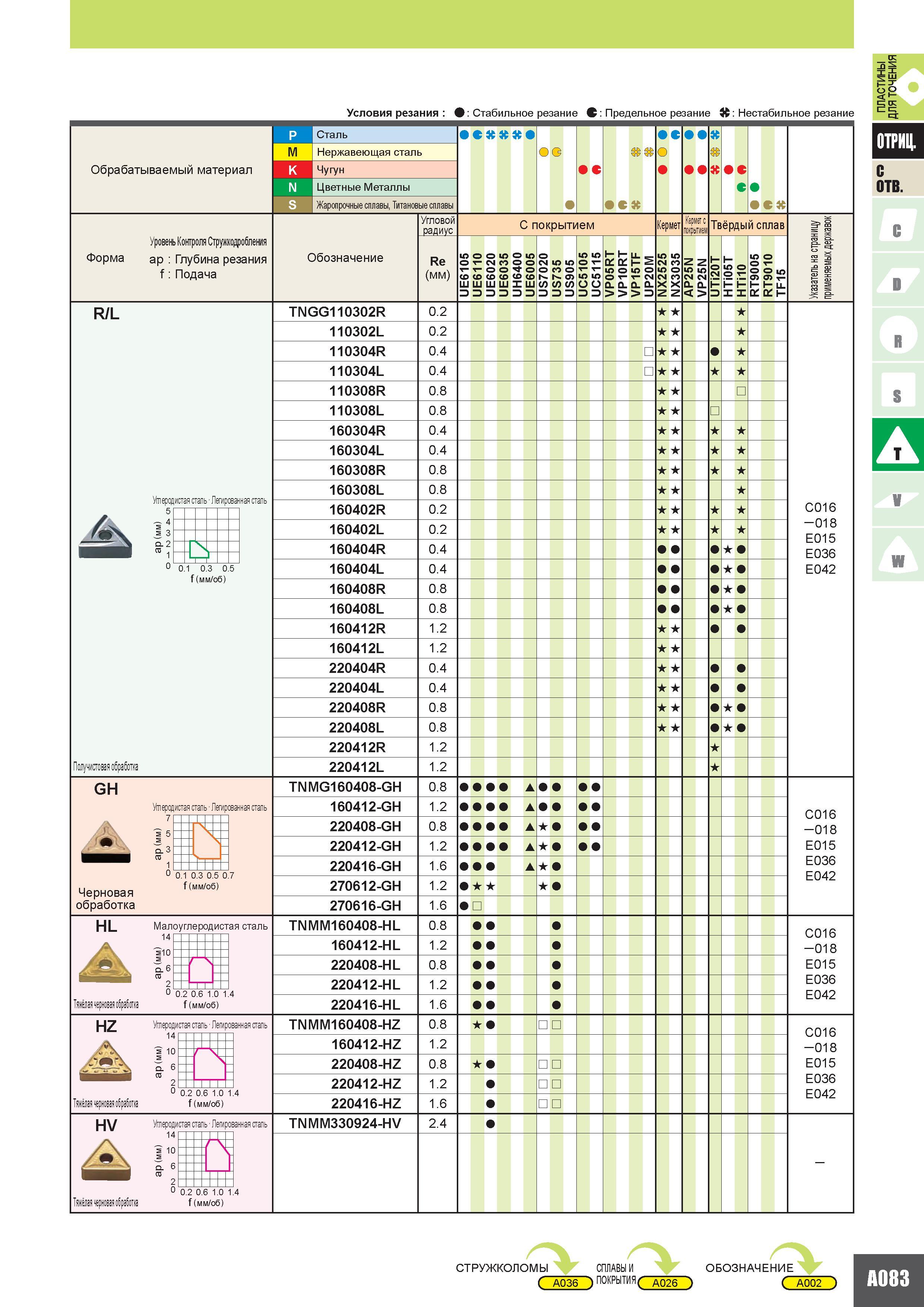This screenshot has height=1307, width=924.
Task: Select the TNMM330924-HV designation
Action: coord(344,1124)
